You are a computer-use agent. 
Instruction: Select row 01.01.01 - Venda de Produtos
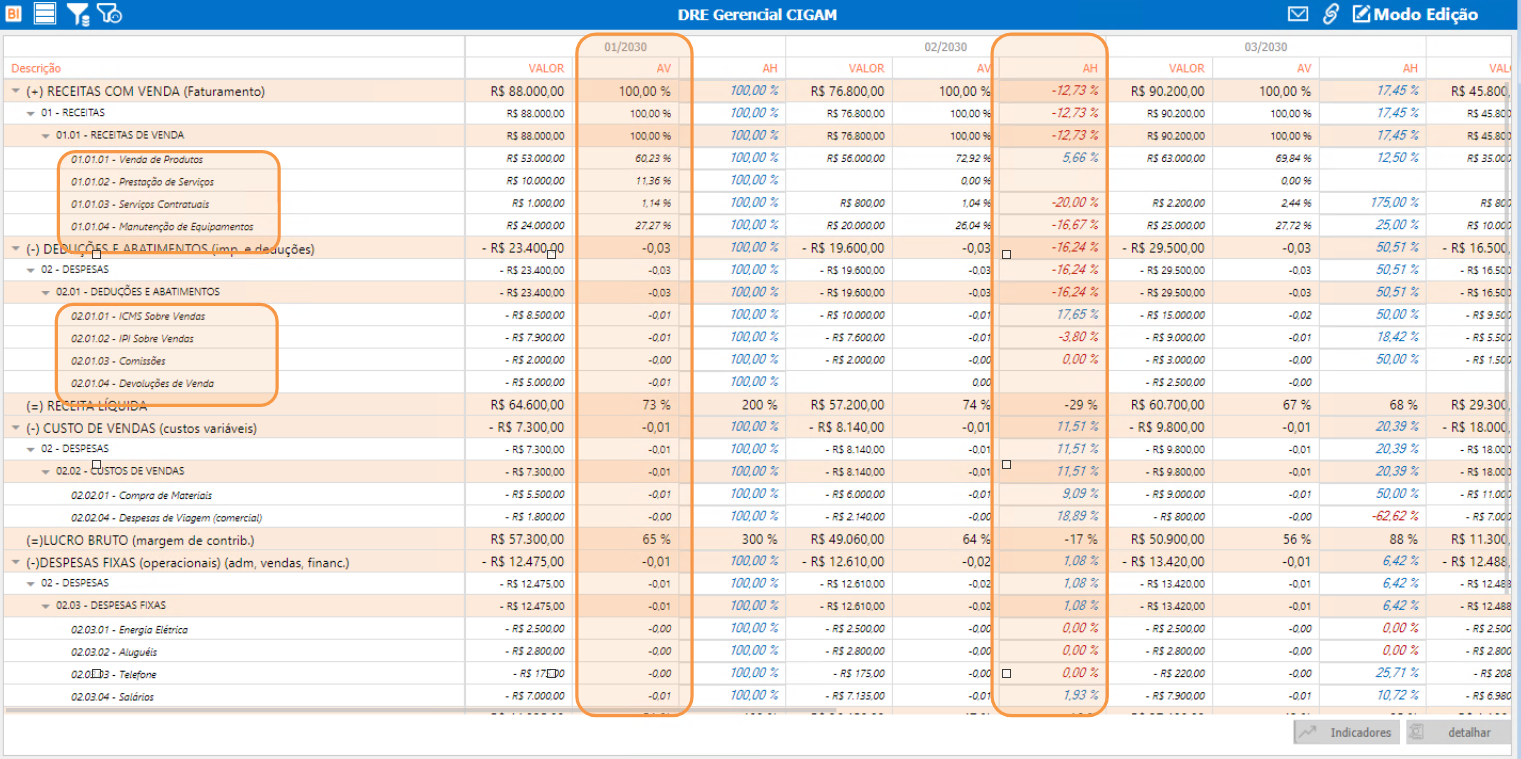tap(137, 159)
